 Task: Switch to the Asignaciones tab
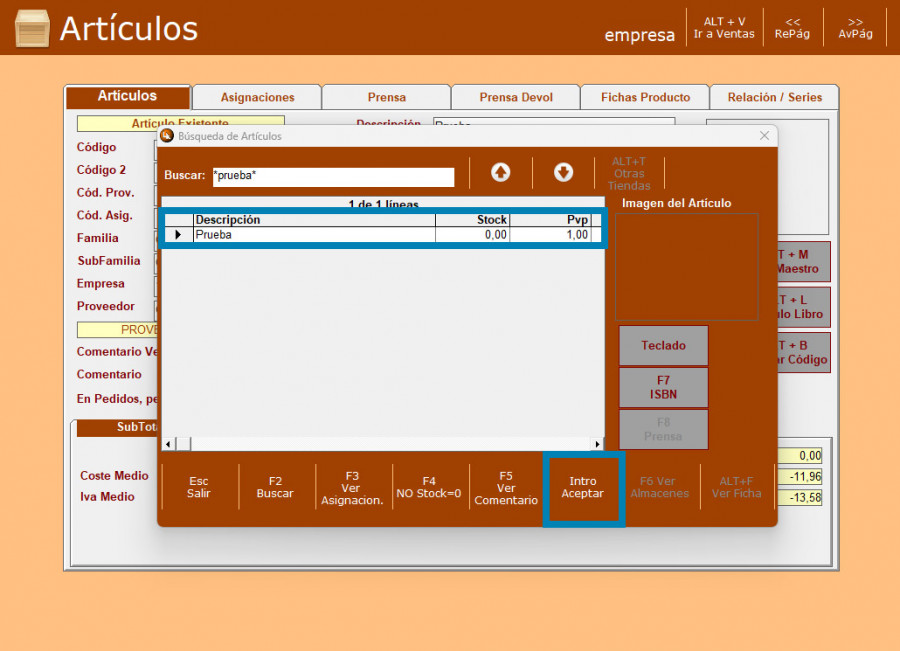[257, 97]
